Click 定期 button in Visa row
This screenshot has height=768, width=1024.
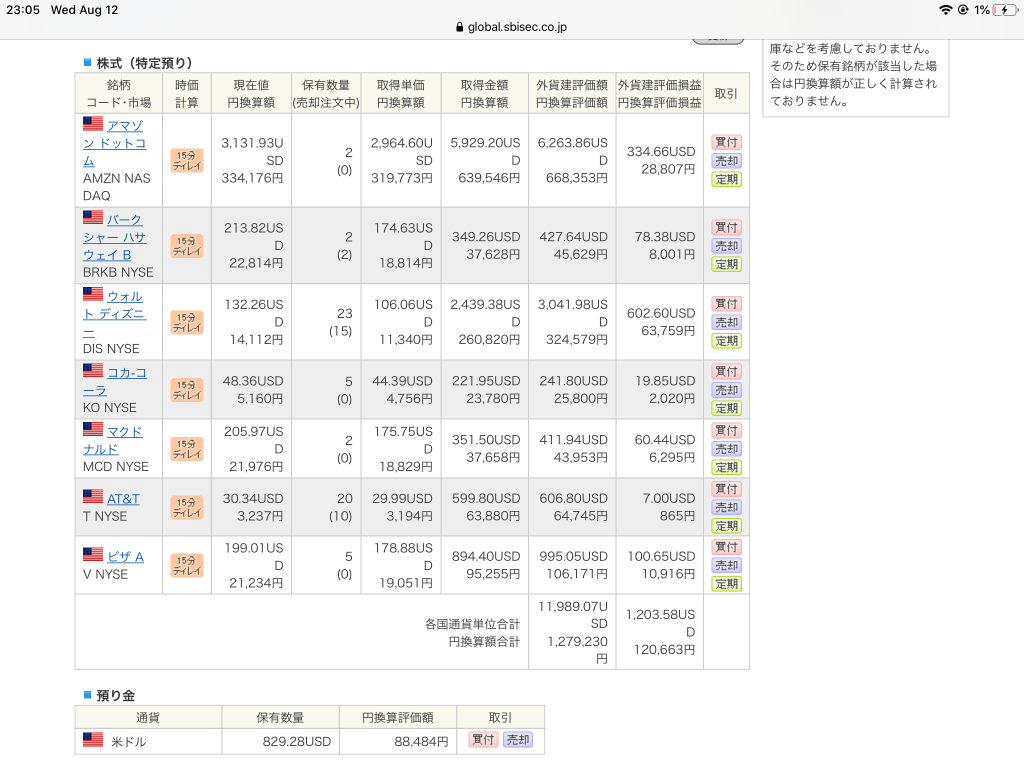pyautogui.click(x=726, y=584)
